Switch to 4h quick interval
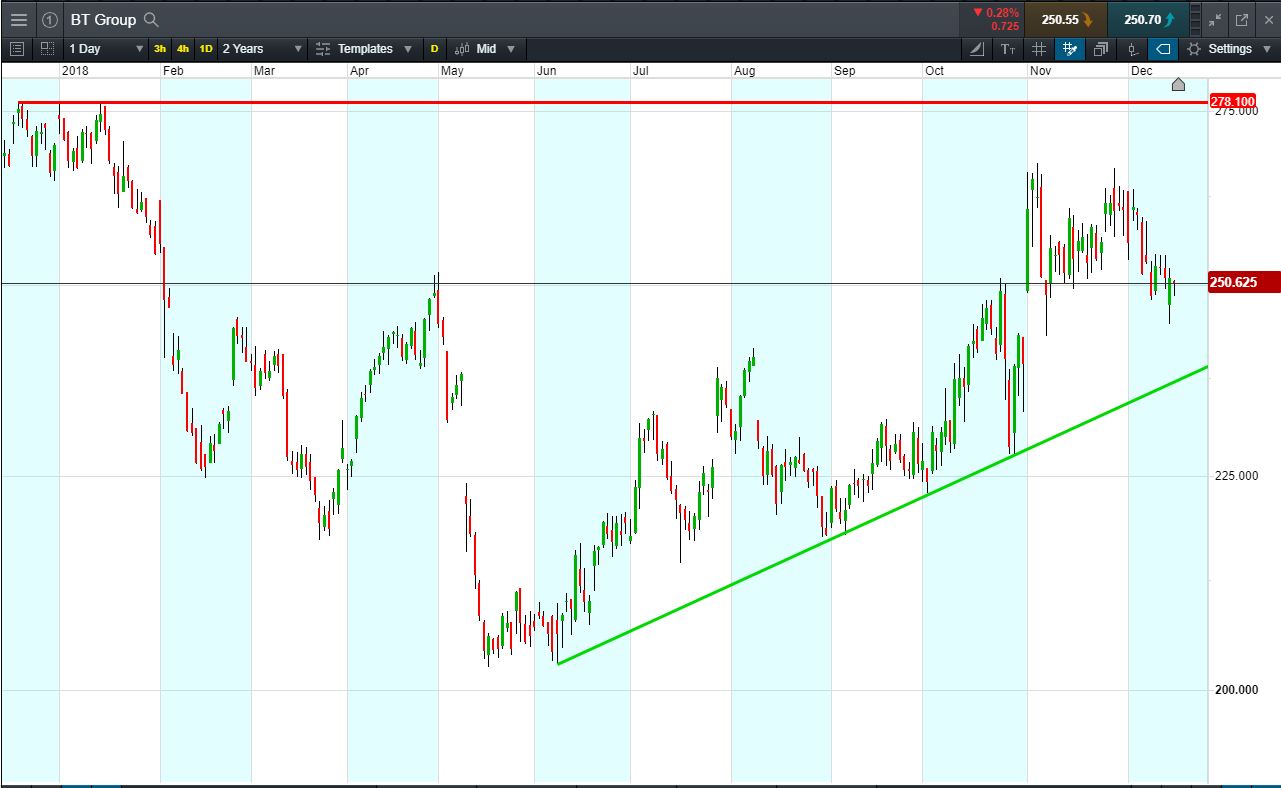Image resolution: width=1281 pixels, height=788 pixels. pos(183,49)
